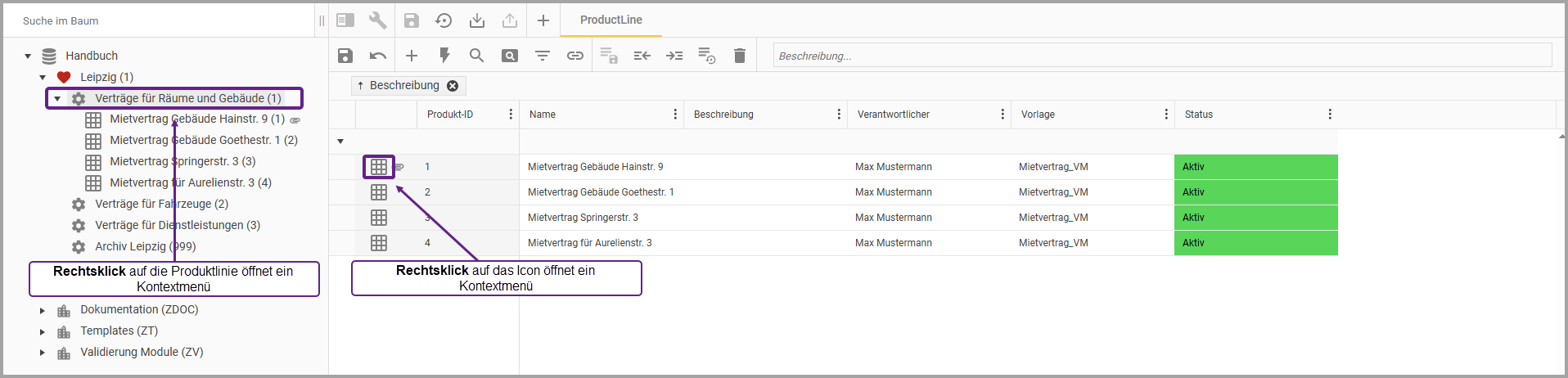Remove the Beschreibung grouping chip
The height and width of the screenshot is (378, 1568).
(x=453, y=86)
